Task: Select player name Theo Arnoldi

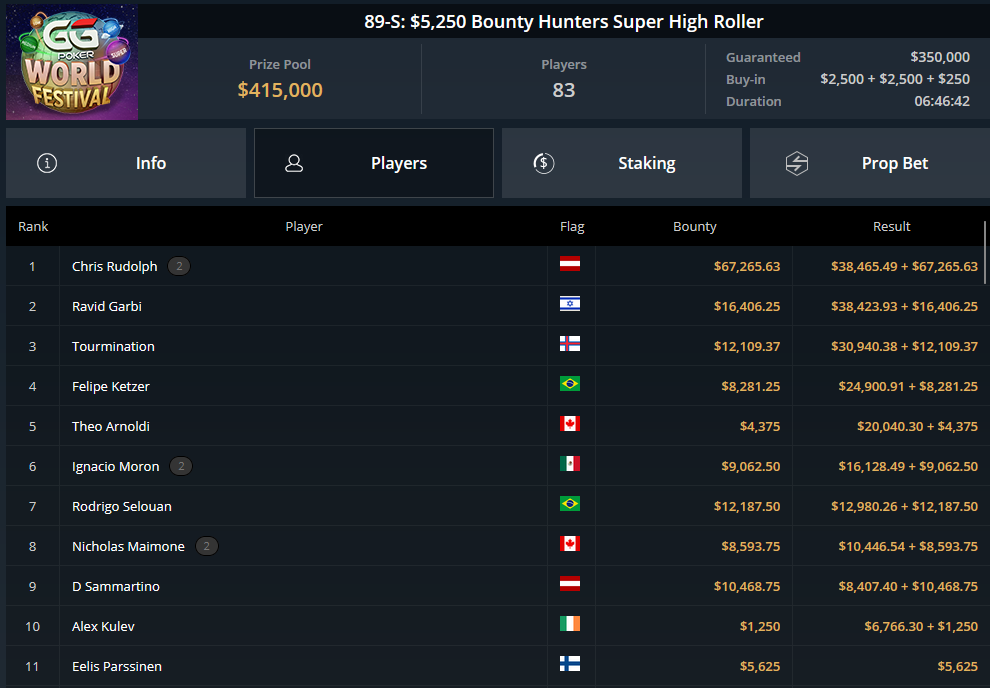Action: [x=110, y=427]
